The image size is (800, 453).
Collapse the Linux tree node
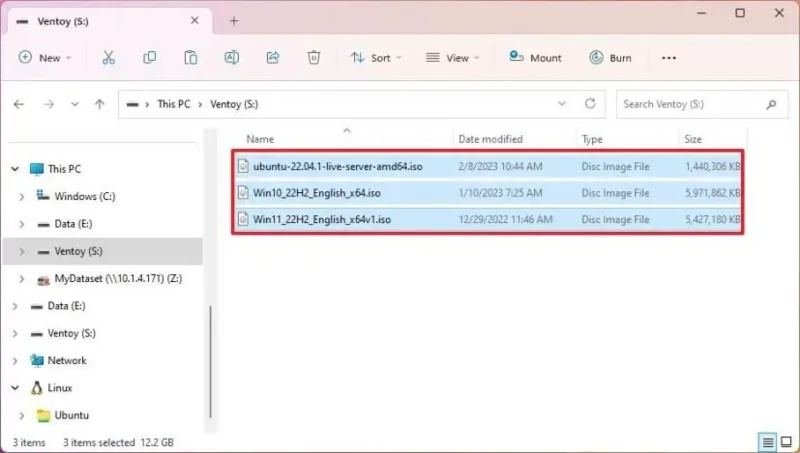tap(15, 388)
